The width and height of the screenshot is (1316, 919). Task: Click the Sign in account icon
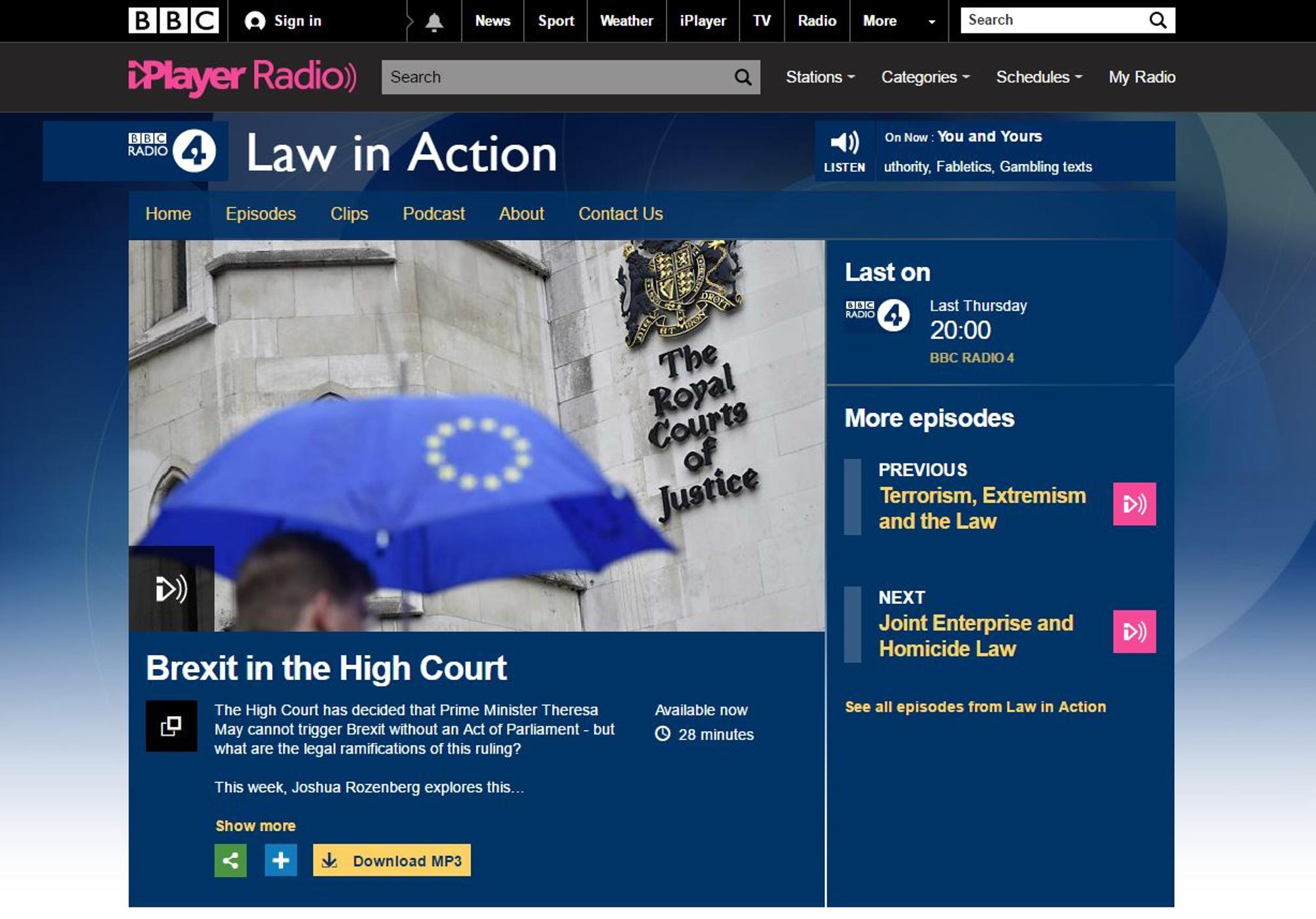(x=255, y=21)
